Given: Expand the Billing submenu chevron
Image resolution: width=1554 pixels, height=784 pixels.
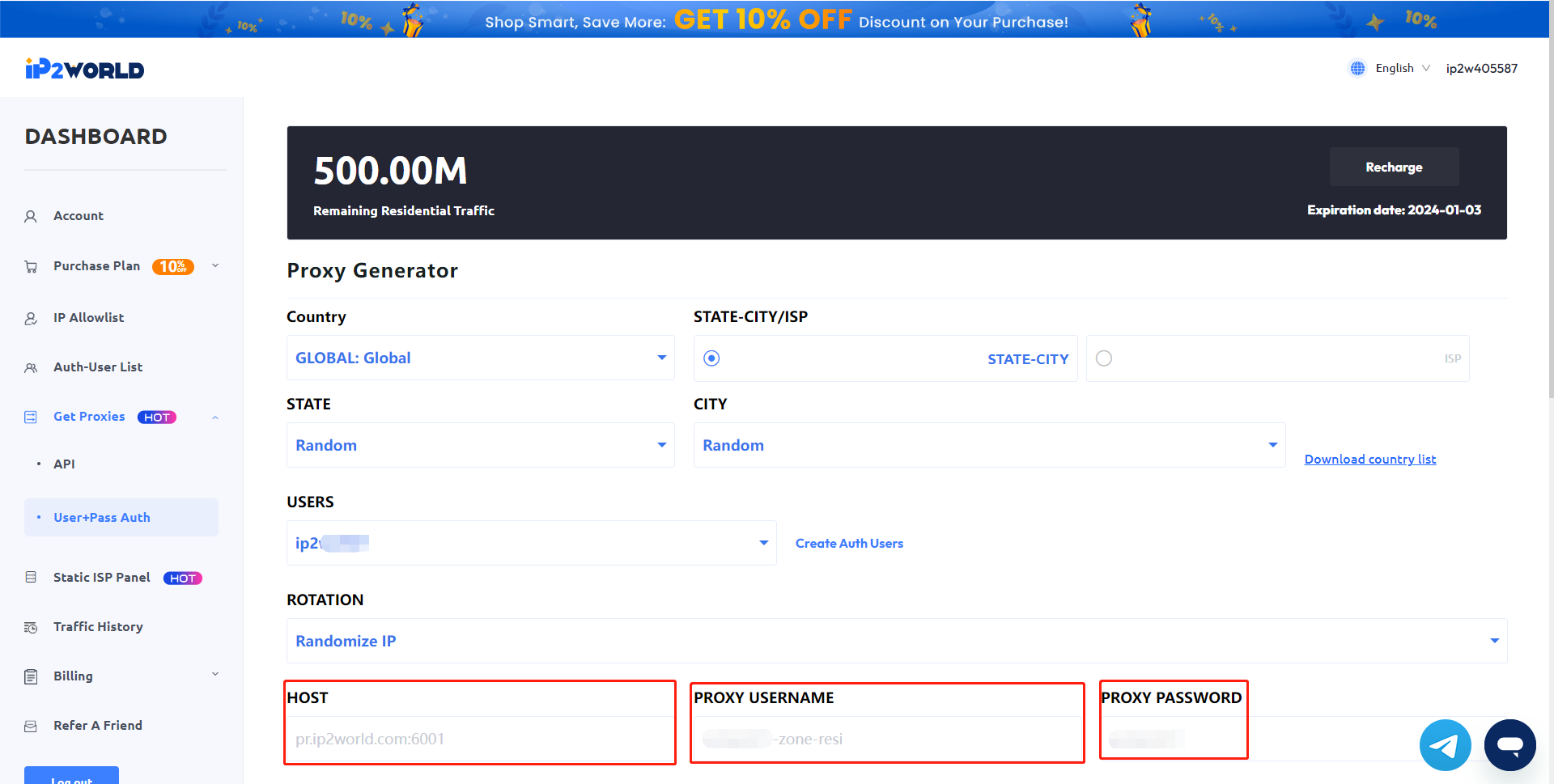Looking at the screenshot, I should tap(215, 674).
